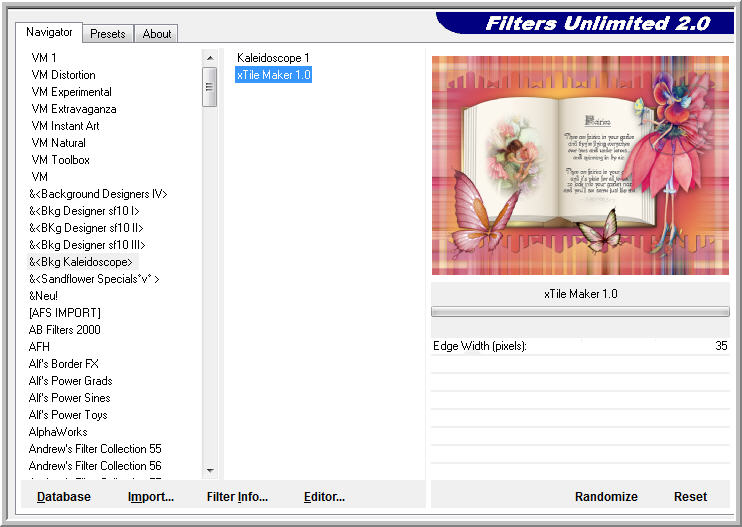The image size is (742, 527).
Task: Open the About tab
Action: tap(157, 34)
